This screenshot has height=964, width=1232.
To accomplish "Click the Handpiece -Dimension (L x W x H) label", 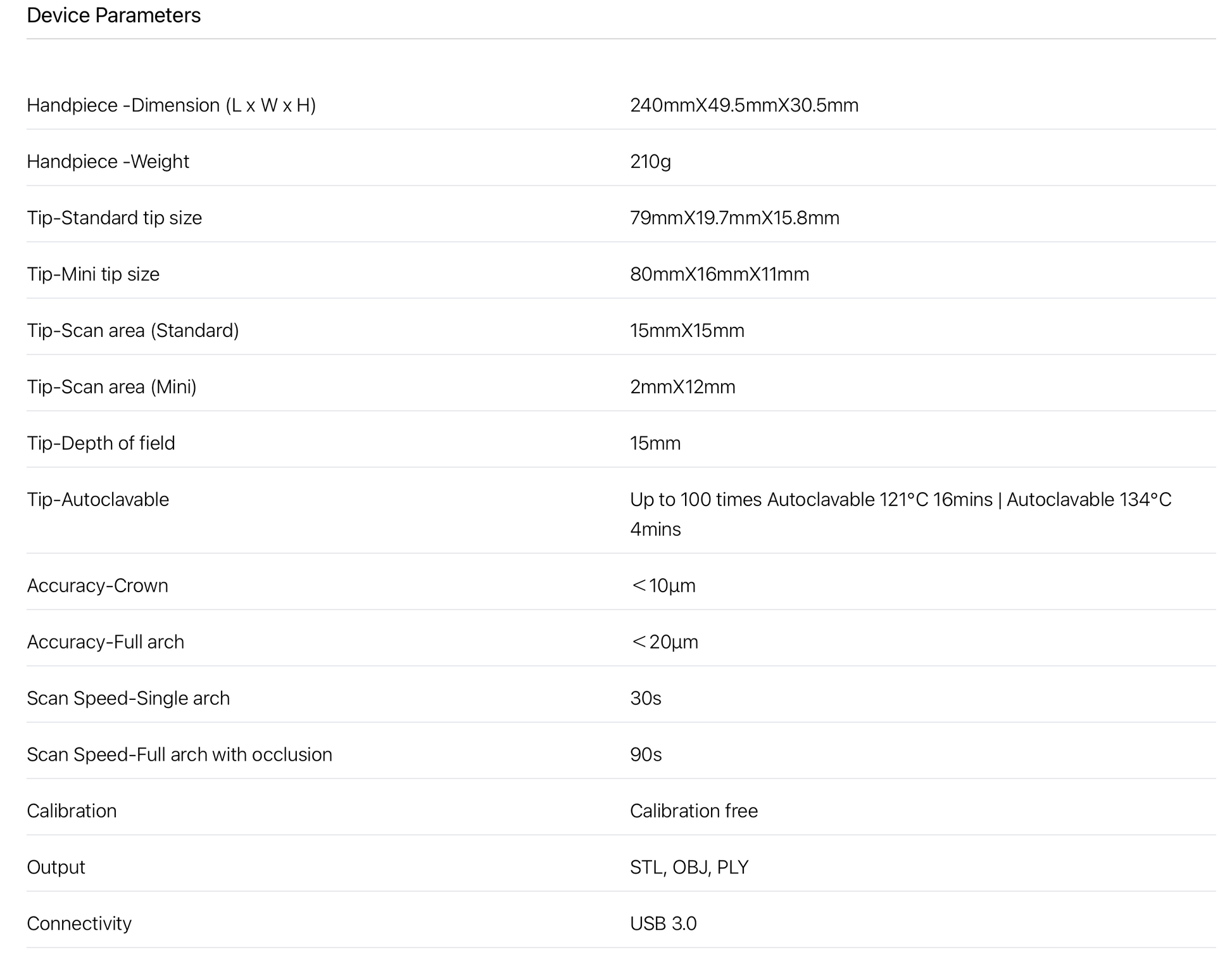I will pyautogui.click(x=171, y=105).
